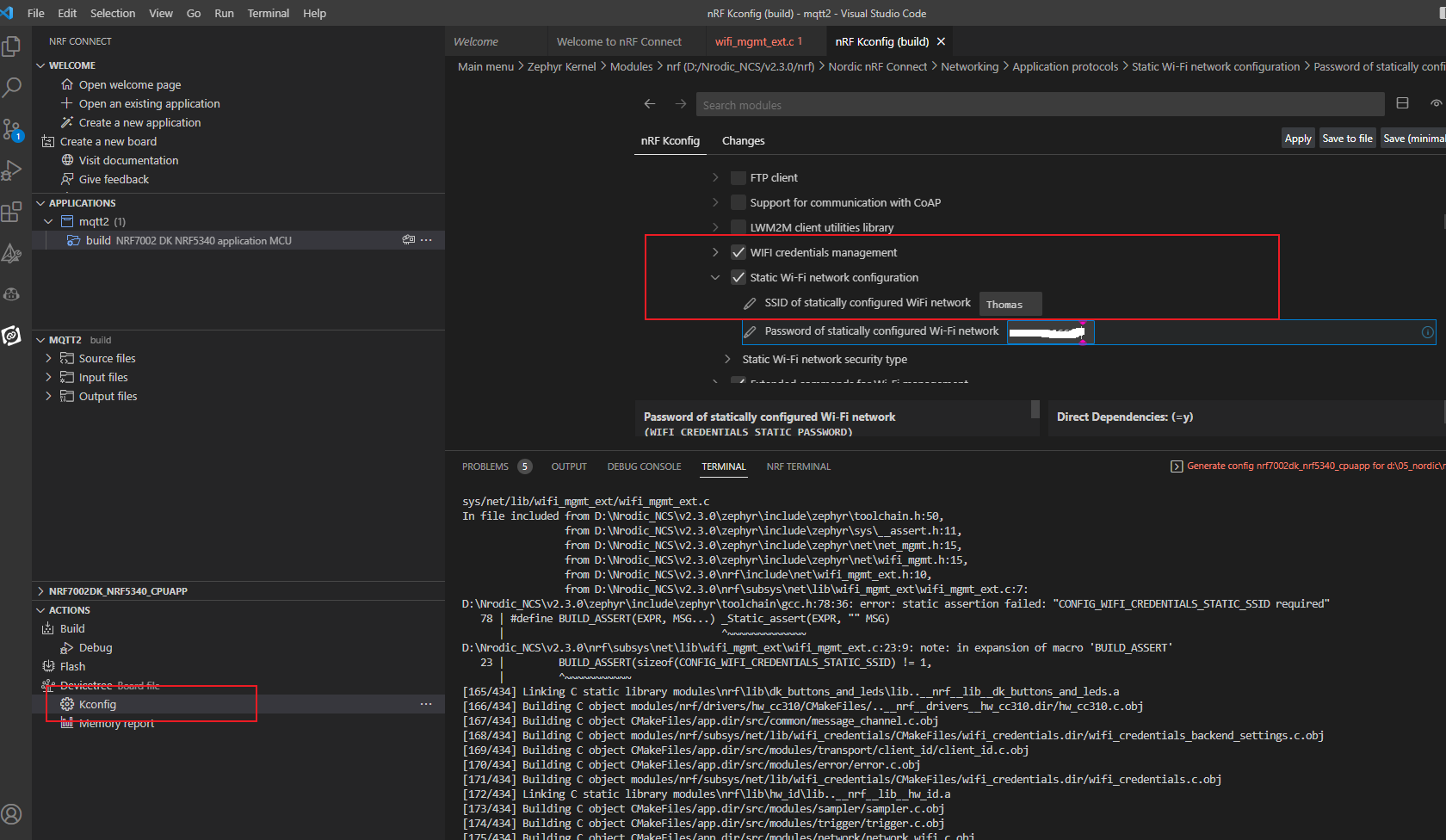Open more actions ellipsis on Kconfig row
The width and height of the screenshot is (1446, 840).
click(426, 704)
